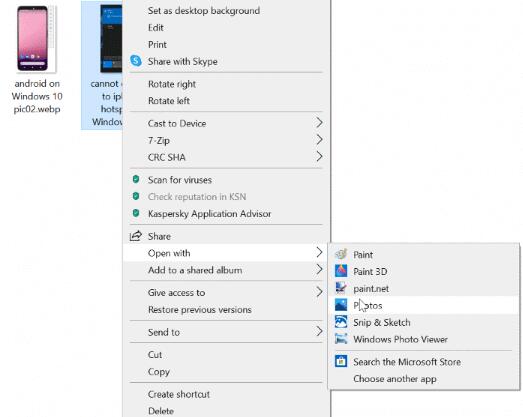Click the Share arrow icon
This screenshot has width=523, height=417.
[136, 236]
